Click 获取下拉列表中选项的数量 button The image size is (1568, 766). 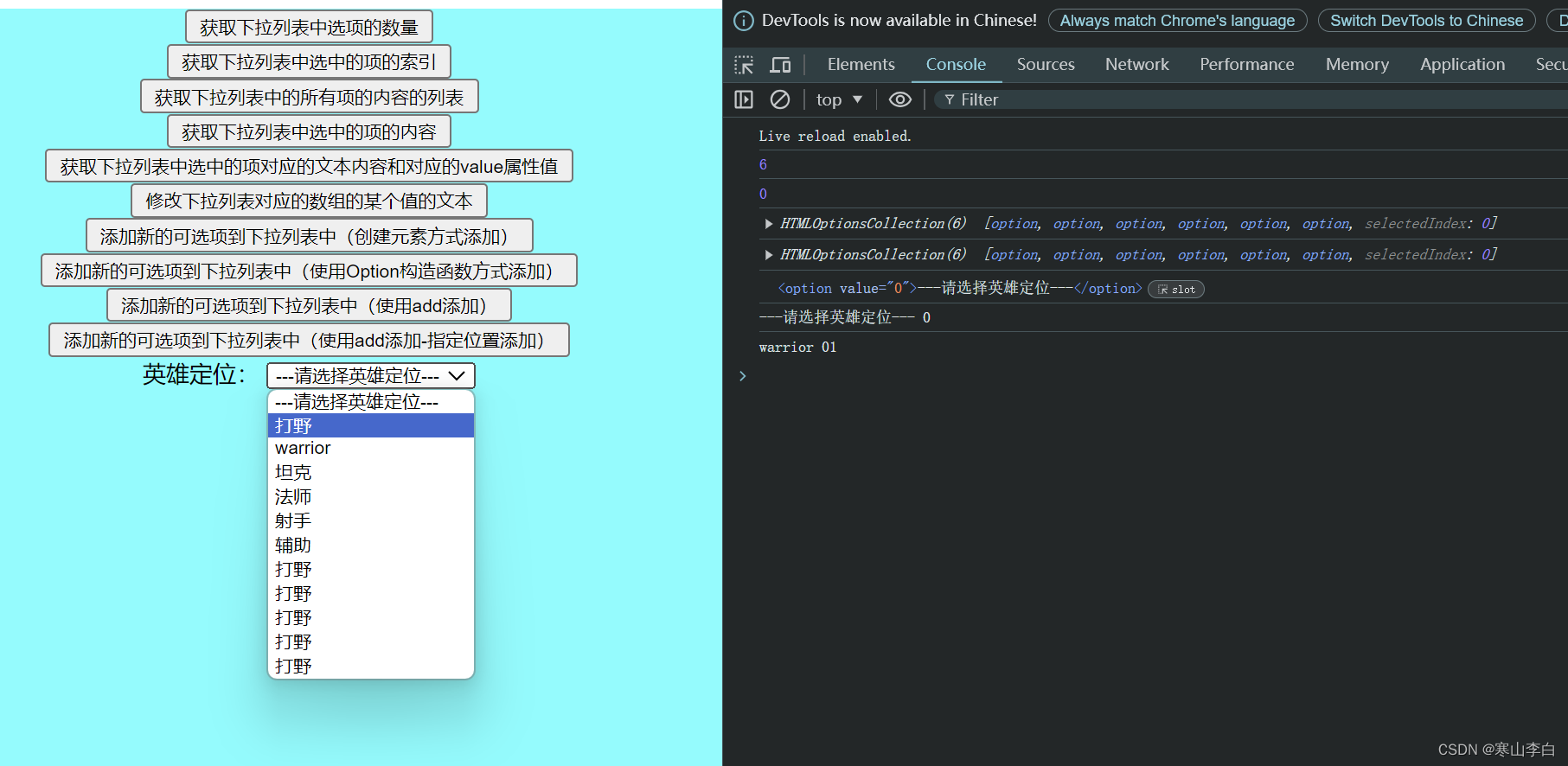[x=309, y=27]
